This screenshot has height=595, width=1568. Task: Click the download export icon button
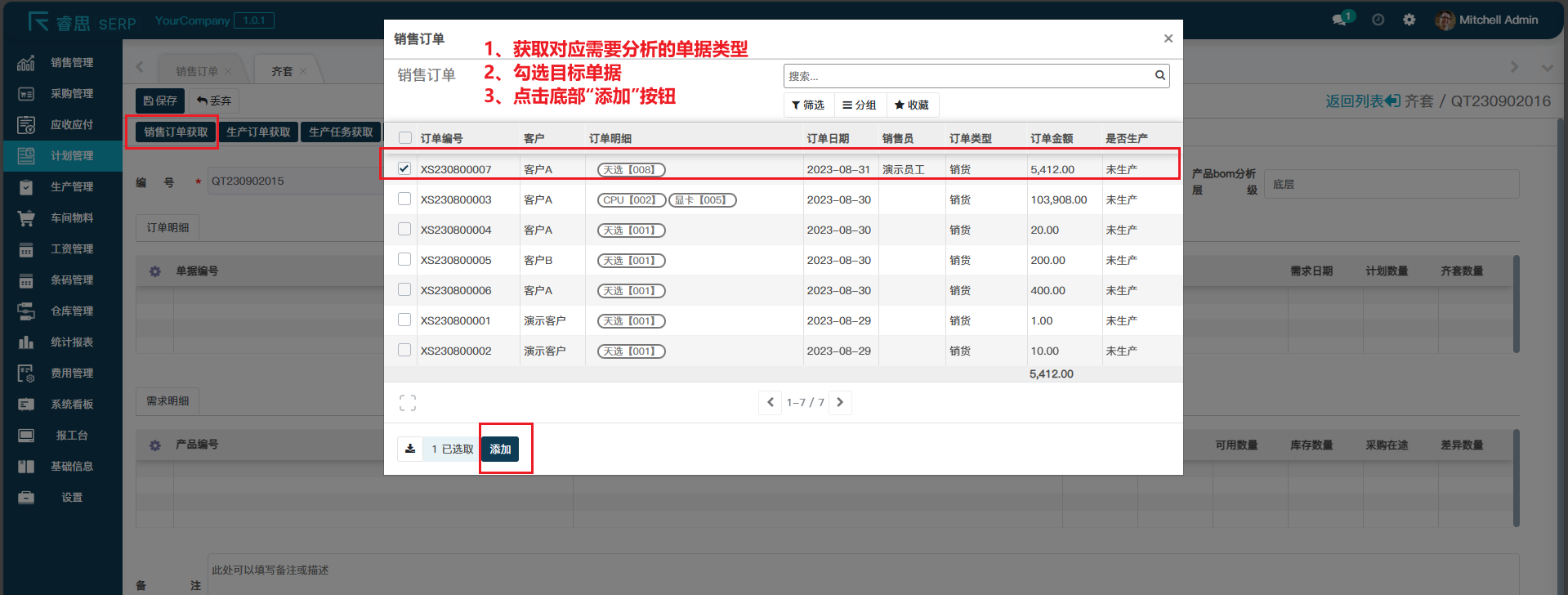pos(410,449)
